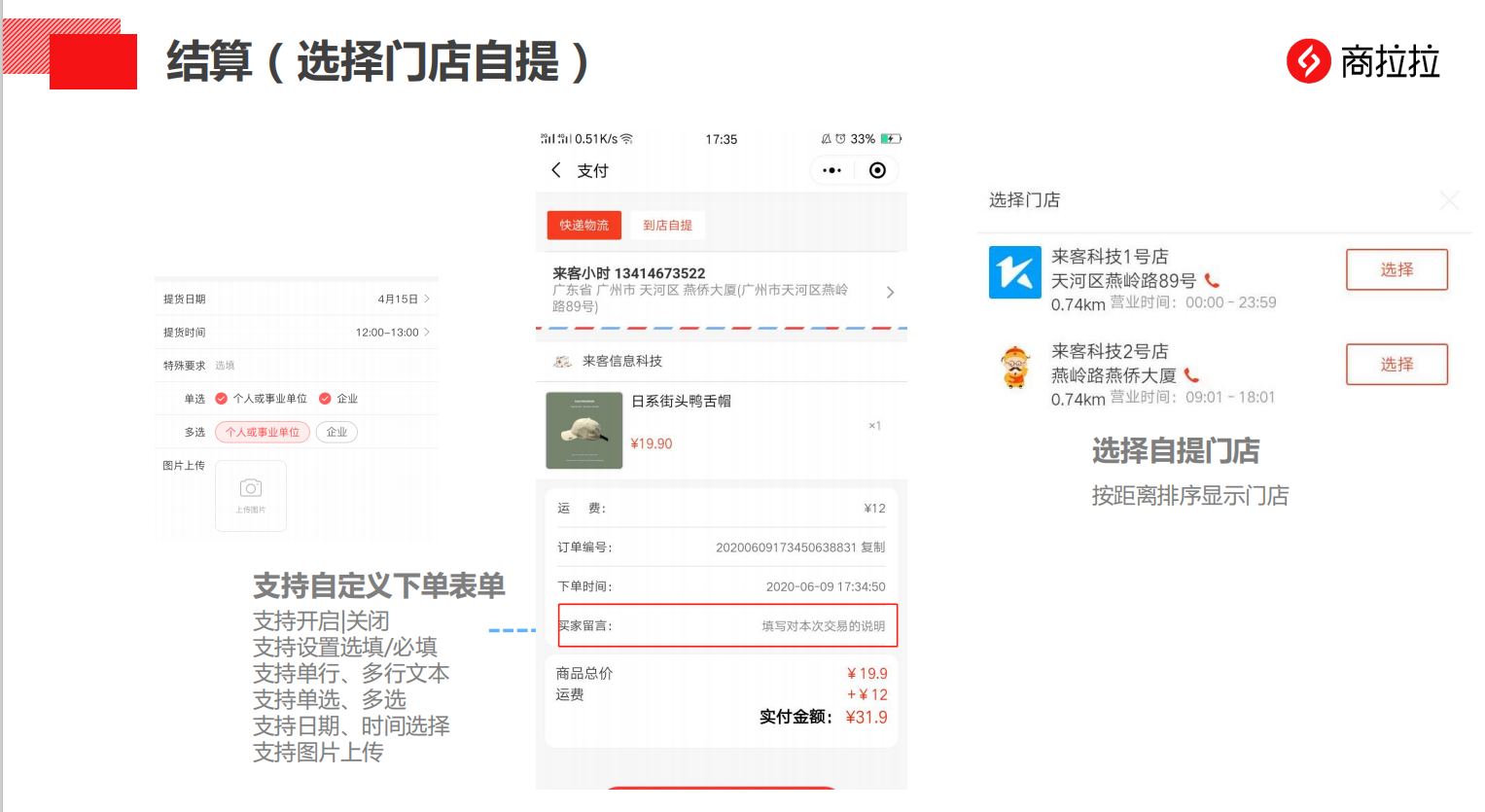Copy the order number with 复制
Screen dimensions: 1485x812
[x=872, y=547]
